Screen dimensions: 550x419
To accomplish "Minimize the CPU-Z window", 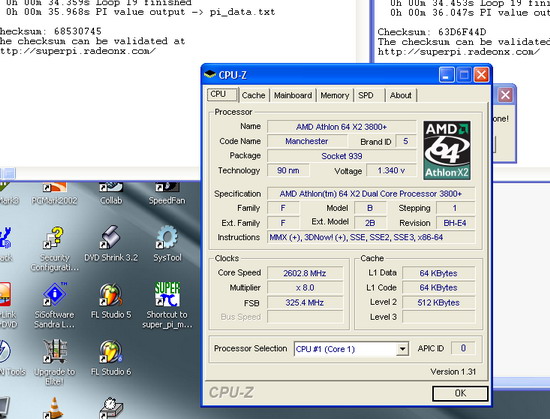I will pos(446,75).
